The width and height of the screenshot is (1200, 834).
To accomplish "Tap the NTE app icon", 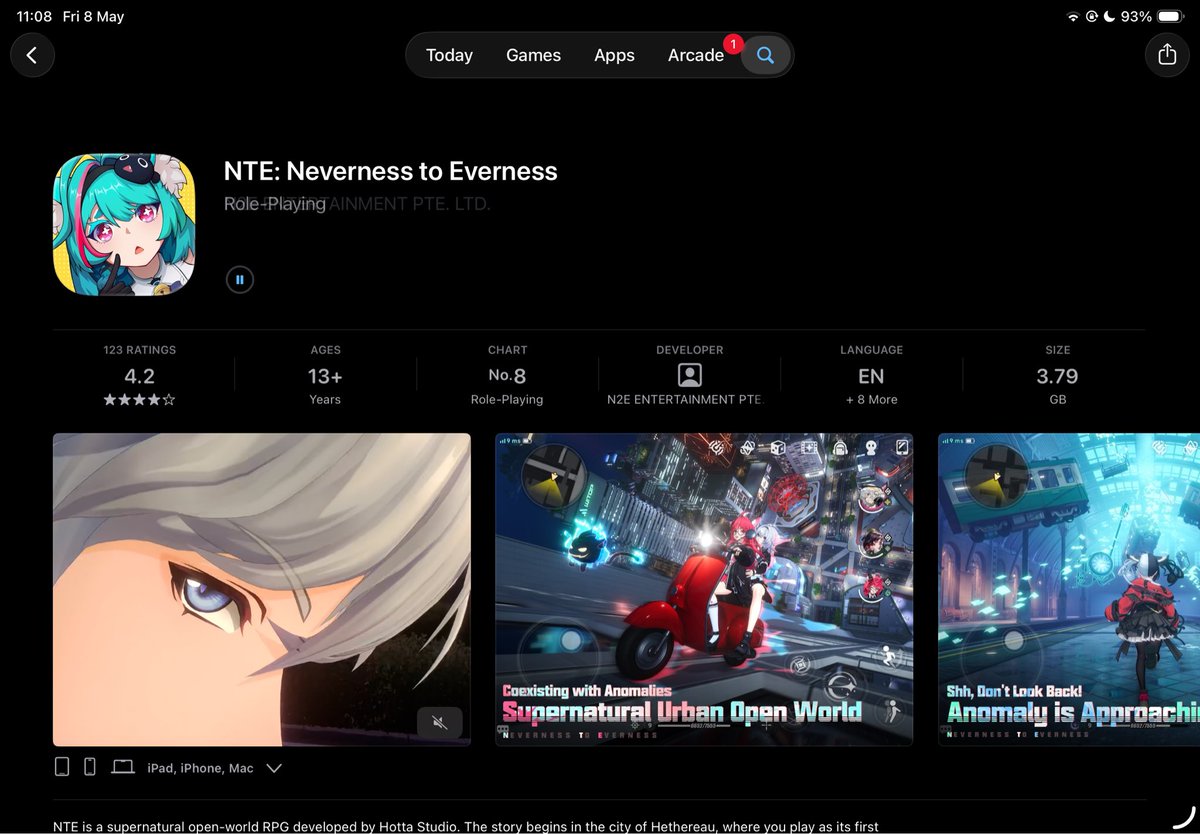I will 124,224.
